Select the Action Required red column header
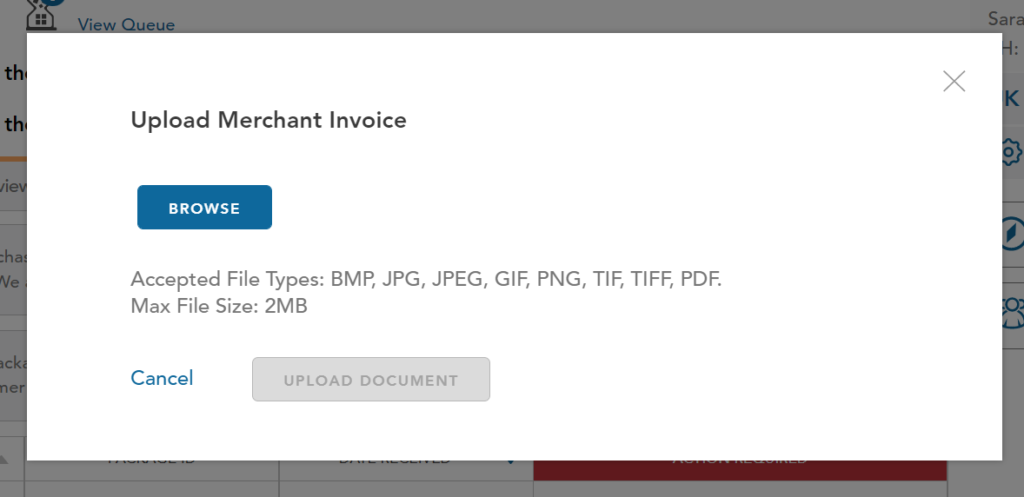Viewport: 1024px width, 497px height. (x=740, y=470)
